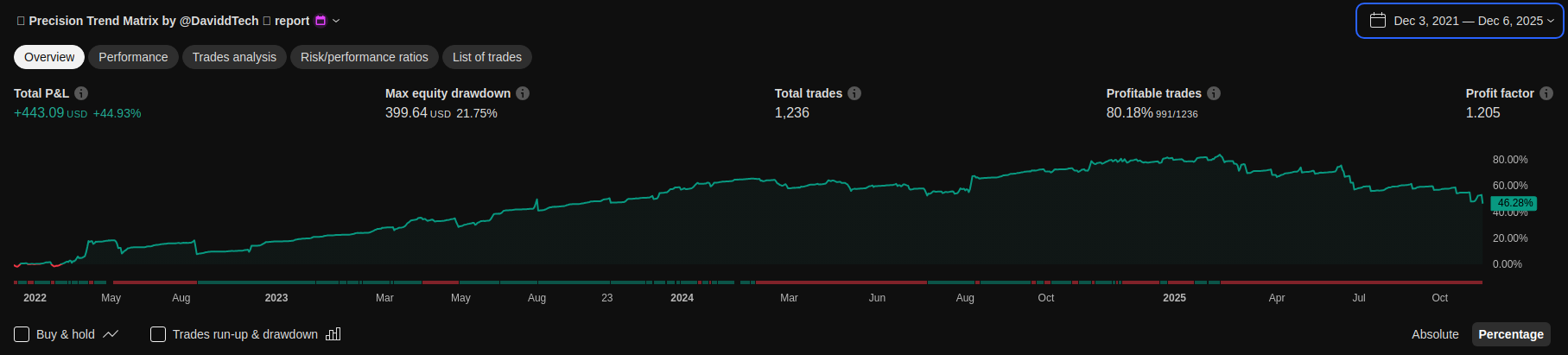Open the List of trades tab

486,57
